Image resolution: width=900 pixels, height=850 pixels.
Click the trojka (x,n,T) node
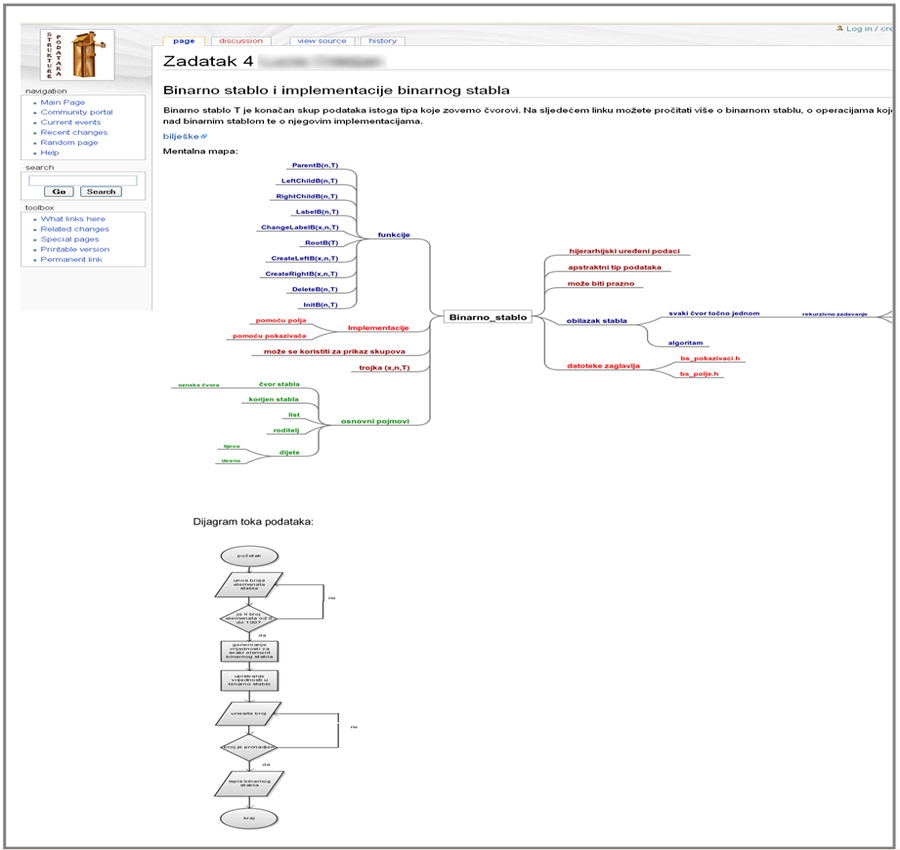[x=385, y=368]
